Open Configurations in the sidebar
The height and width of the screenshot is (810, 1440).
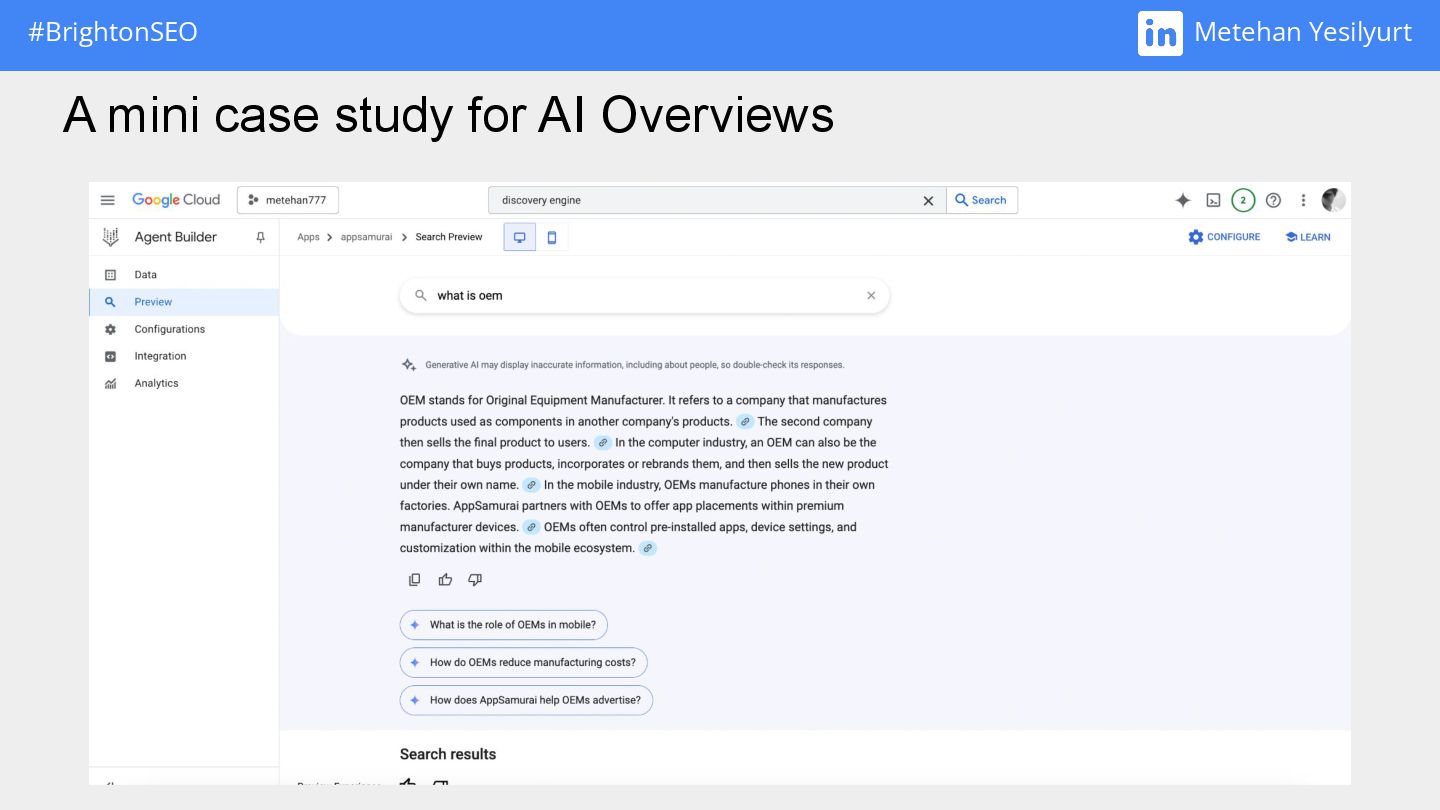click(183, 329)
